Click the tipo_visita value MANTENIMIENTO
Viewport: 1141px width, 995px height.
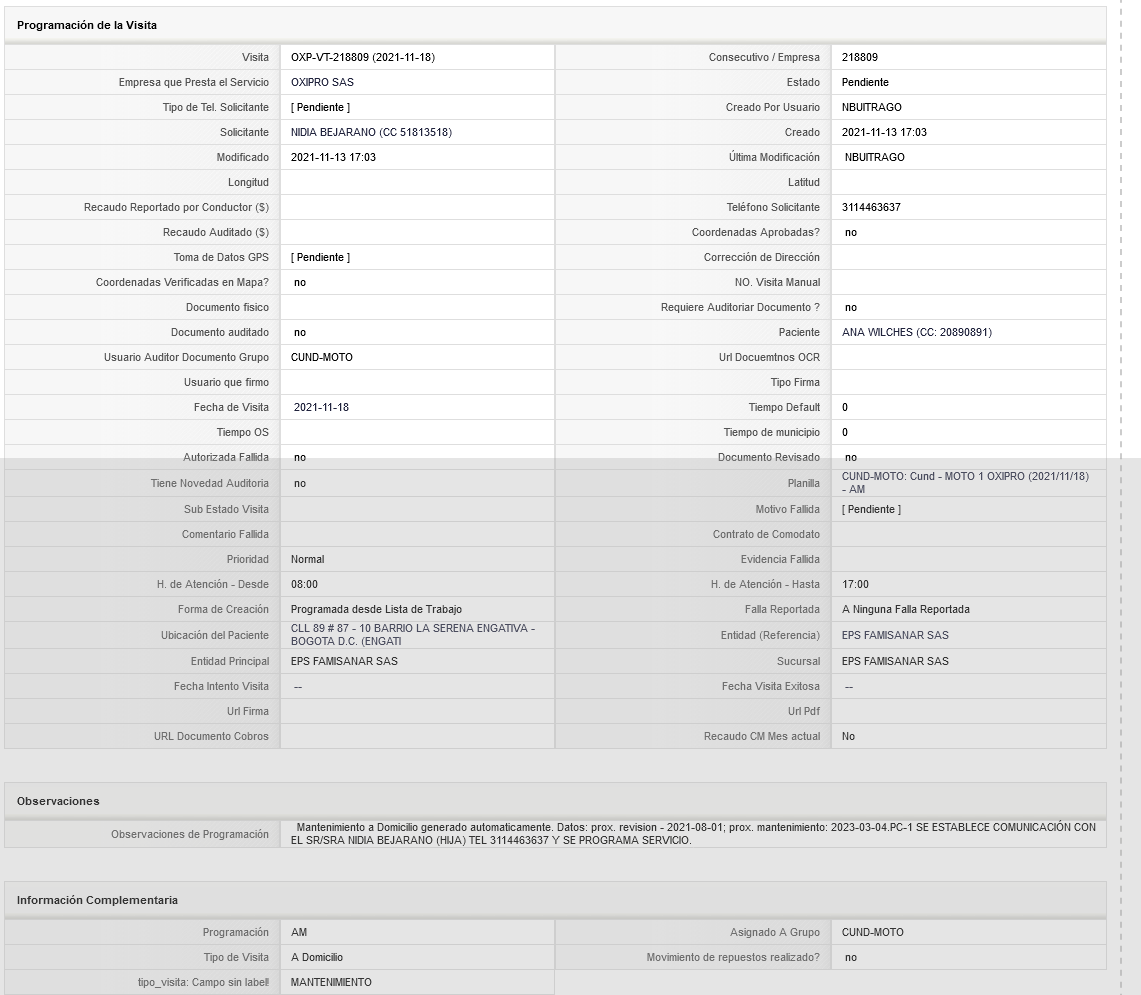[x=331, y=983]
